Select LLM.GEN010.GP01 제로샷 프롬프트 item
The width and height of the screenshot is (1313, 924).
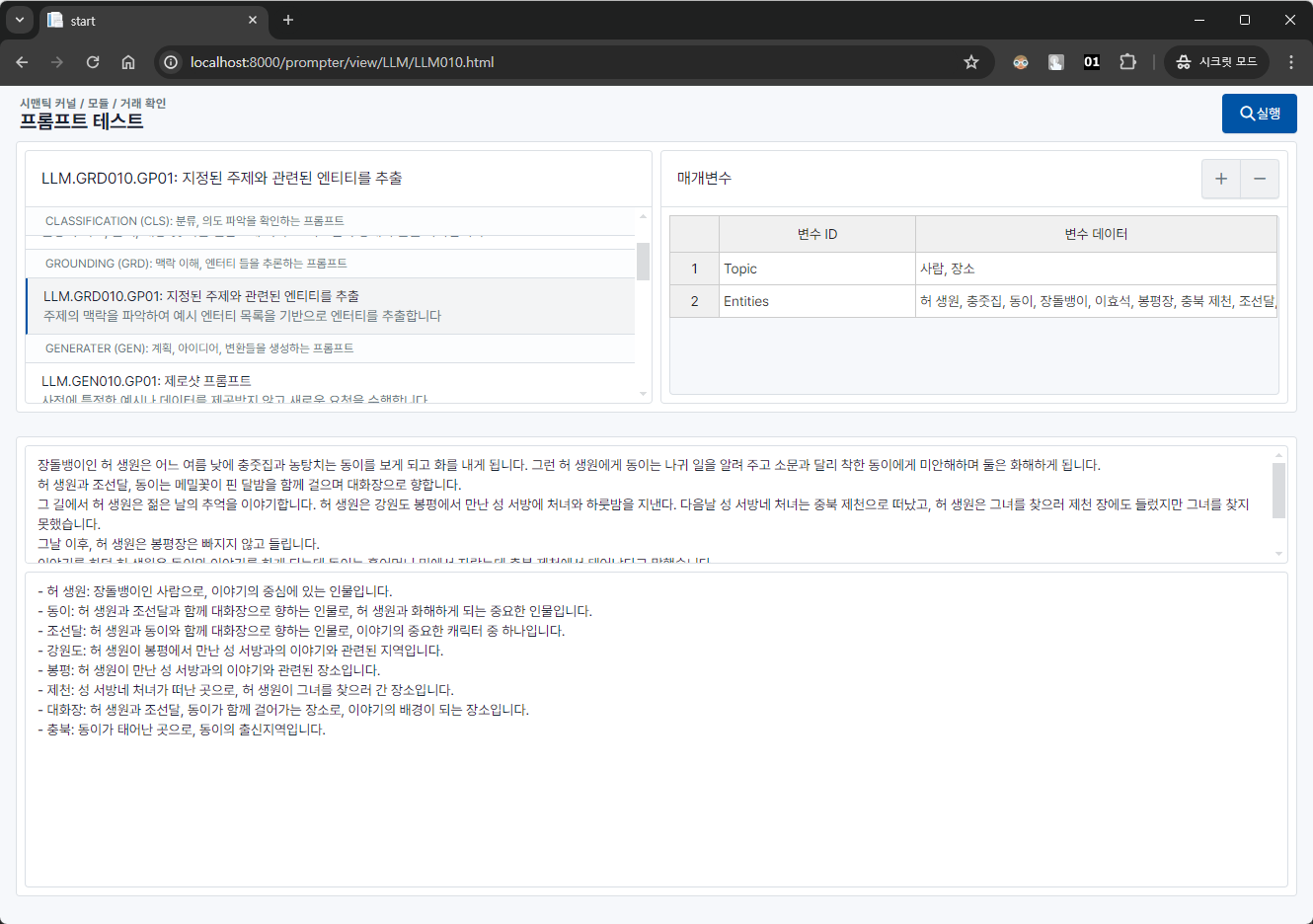[331, 384]
